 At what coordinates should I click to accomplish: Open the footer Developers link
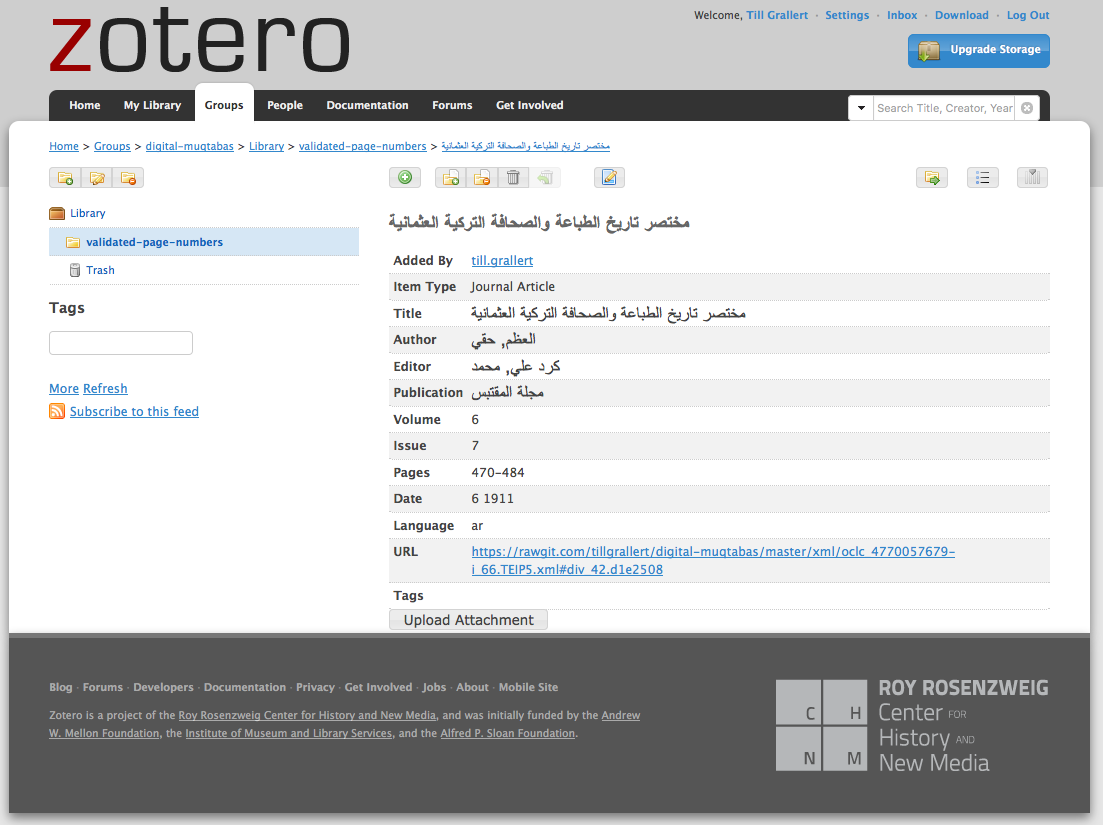pyautogui.click(x=163, y=687)
